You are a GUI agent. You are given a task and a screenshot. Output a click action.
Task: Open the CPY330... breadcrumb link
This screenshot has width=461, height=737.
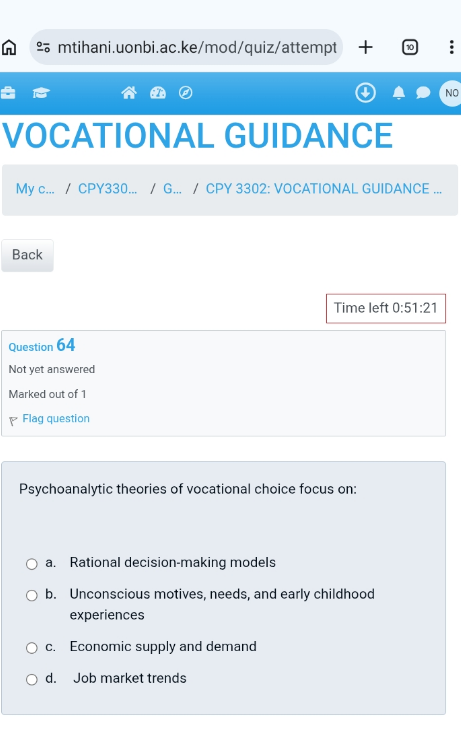(x=108, y=189)
